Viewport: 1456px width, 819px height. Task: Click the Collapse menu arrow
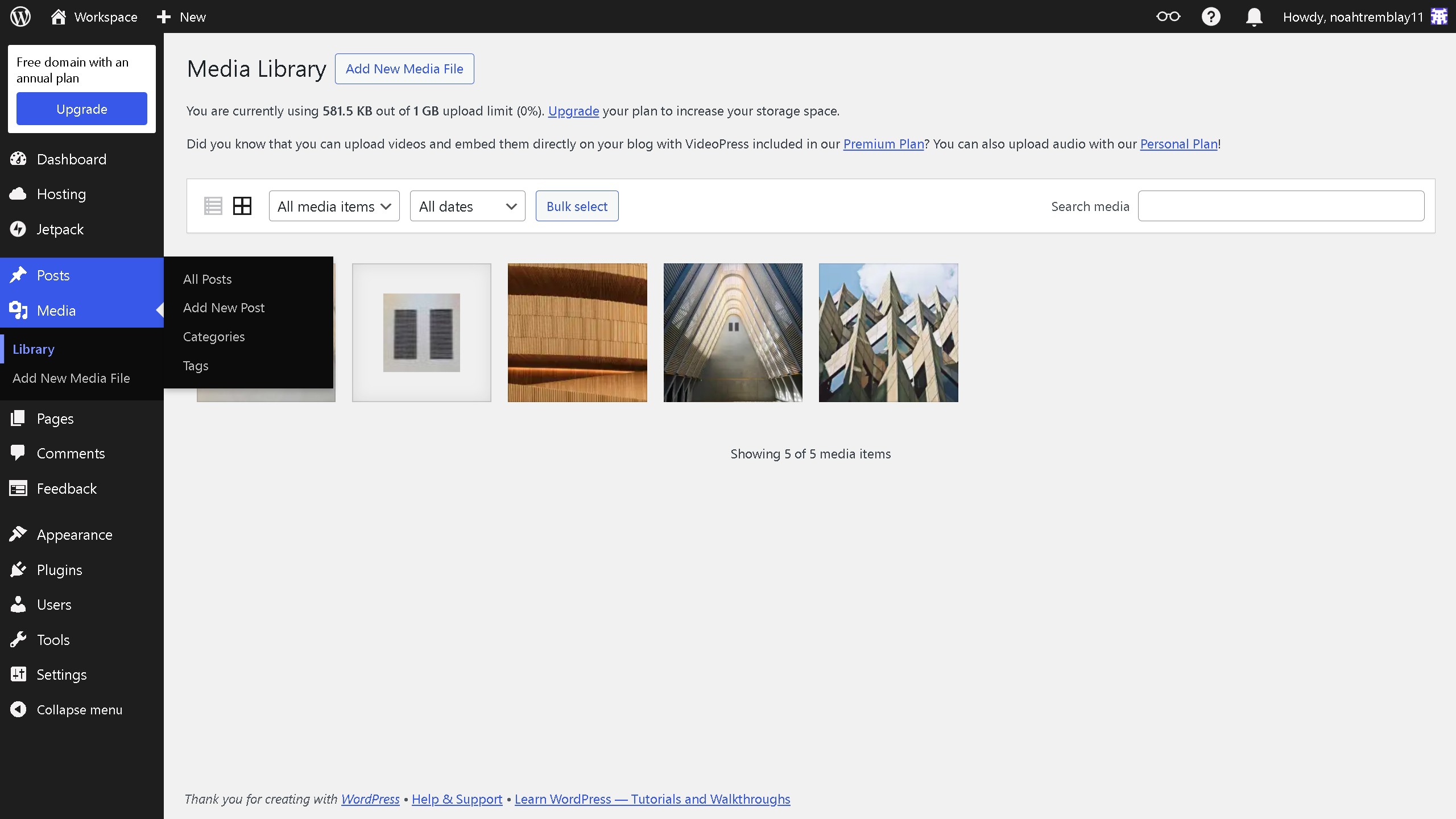18,709
